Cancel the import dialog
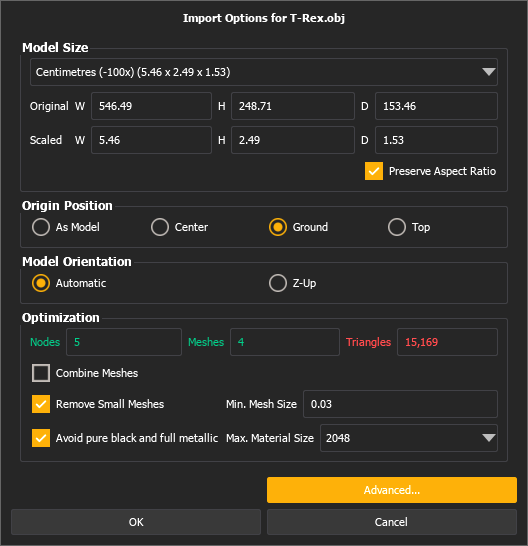 (392, 522)
